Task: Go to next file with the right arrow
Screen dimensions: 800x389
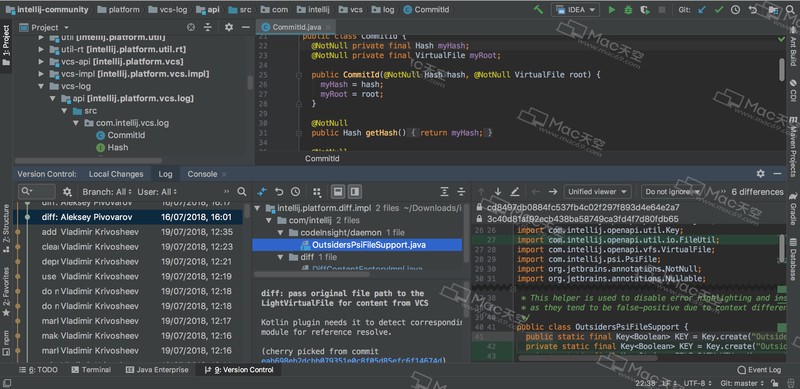Action: point(553,192)
